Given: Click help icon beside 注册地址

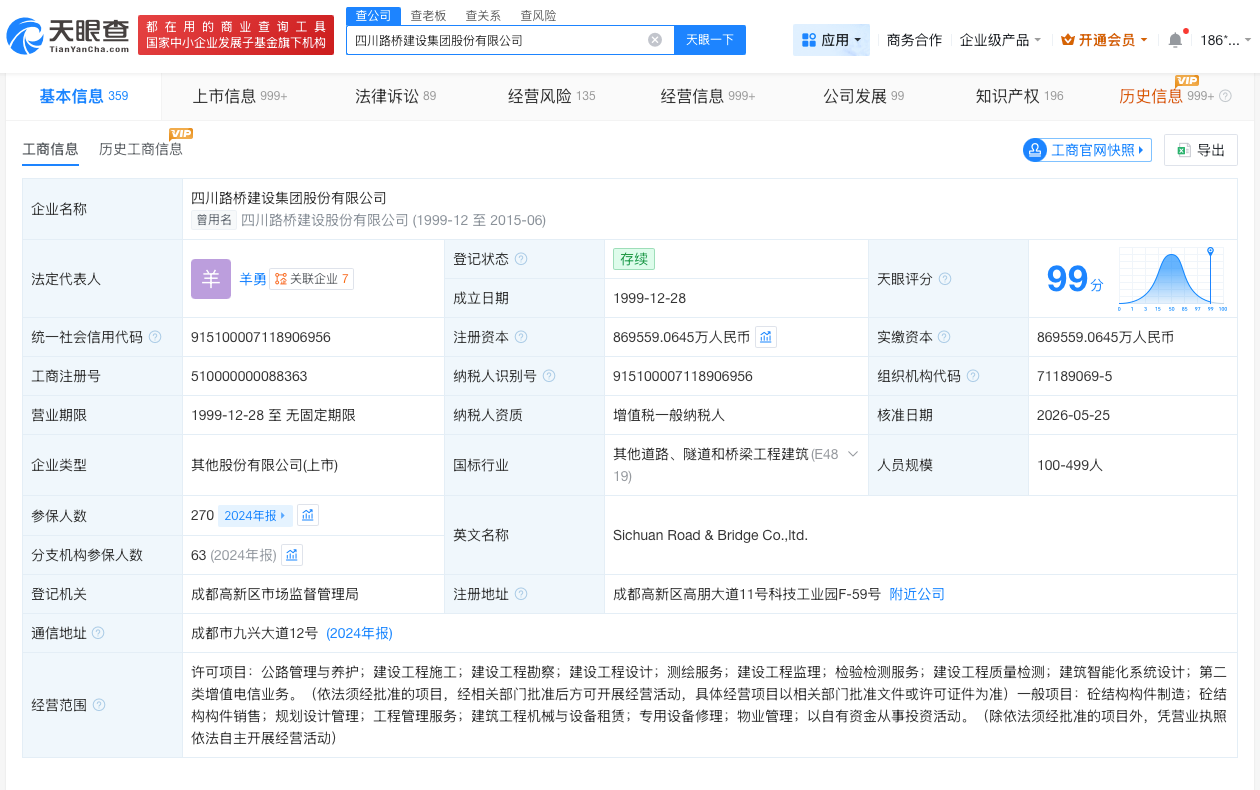Looking at the screenshot, I should (521, 594).
